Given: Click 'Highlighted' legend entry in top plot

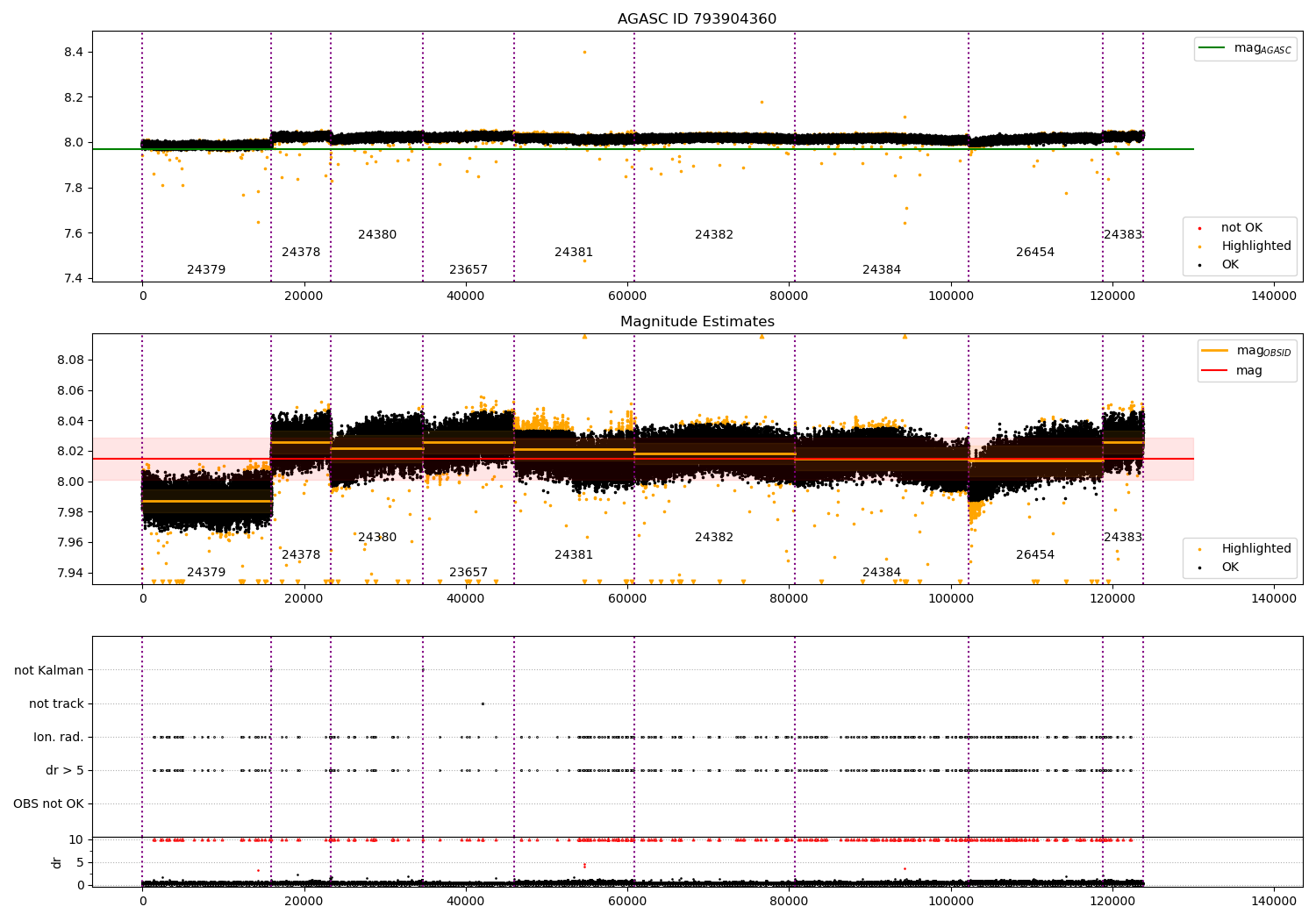Looking at the screenshot, I should coord(1256,246).
